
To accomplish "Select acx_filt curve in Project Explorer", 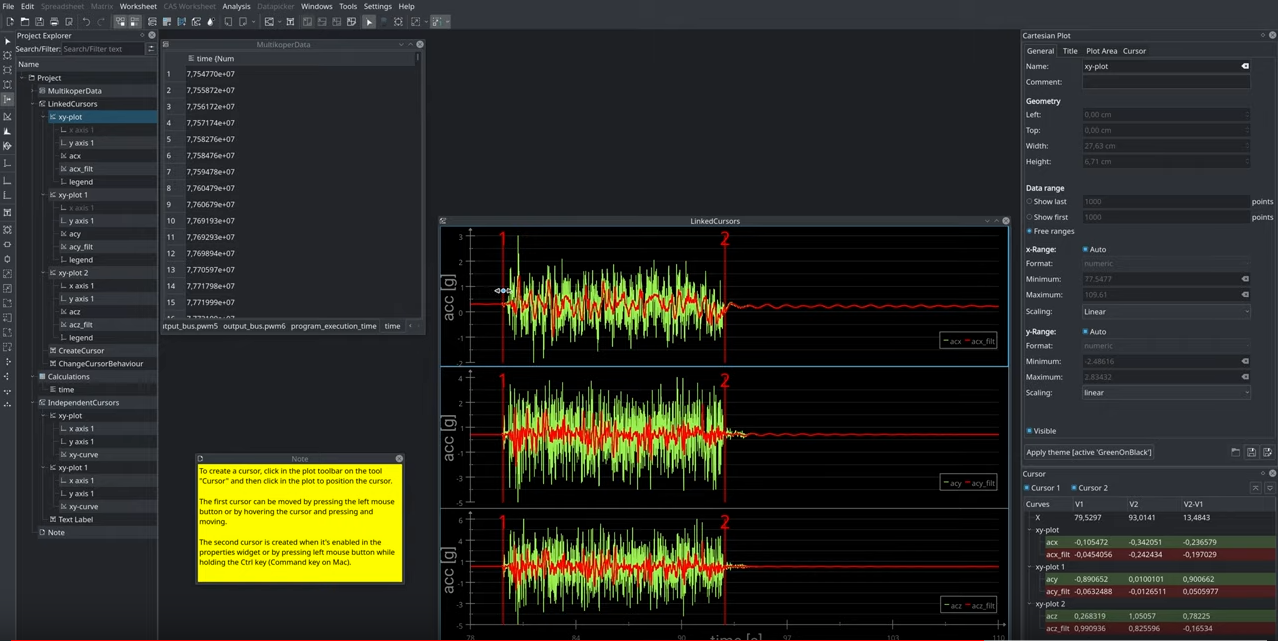I will [81, 169].
